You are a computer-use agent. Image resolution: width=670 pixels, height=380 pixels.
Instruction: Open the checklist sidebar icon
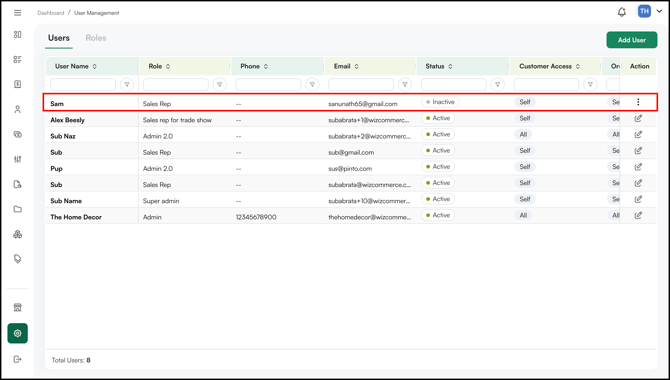(x=18, y=59)
